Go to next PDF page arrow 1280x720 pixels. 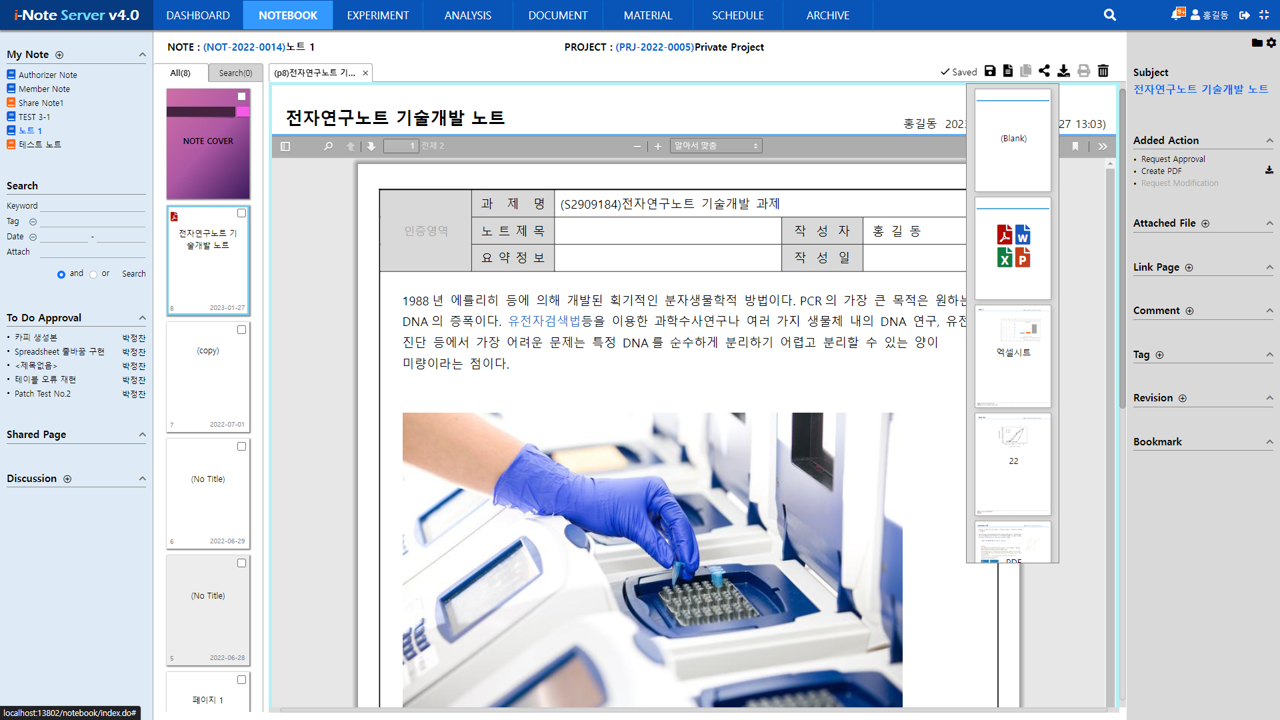click(371, 146)
